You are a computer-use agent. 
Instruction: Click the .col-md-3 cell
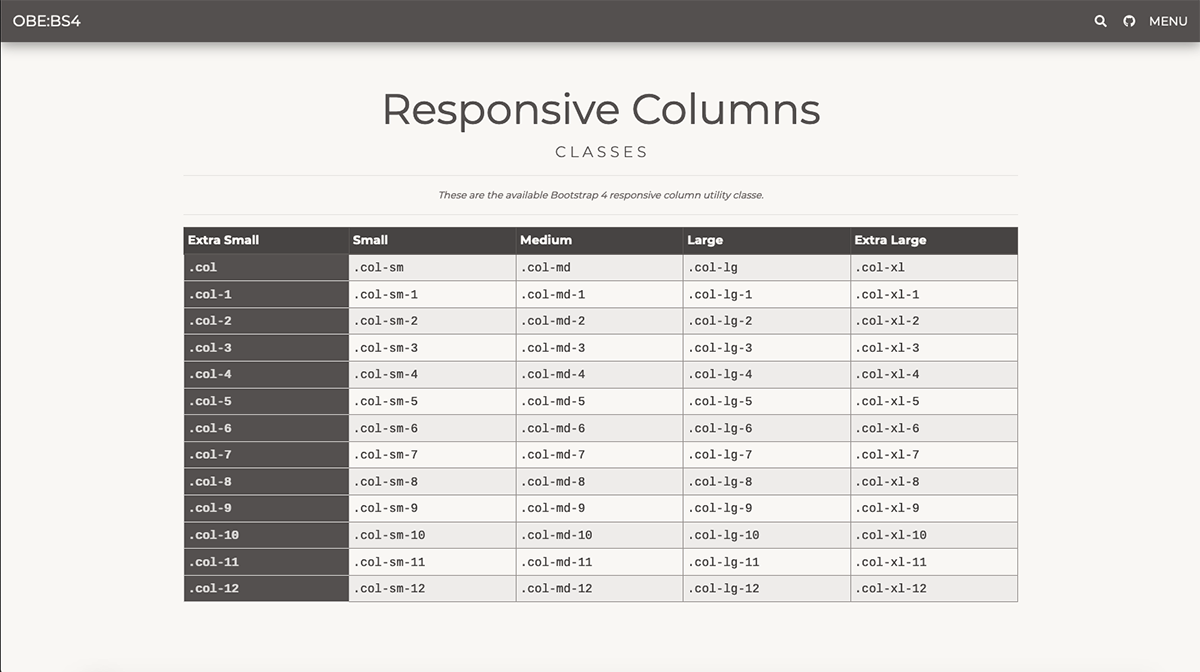(600, 348)
